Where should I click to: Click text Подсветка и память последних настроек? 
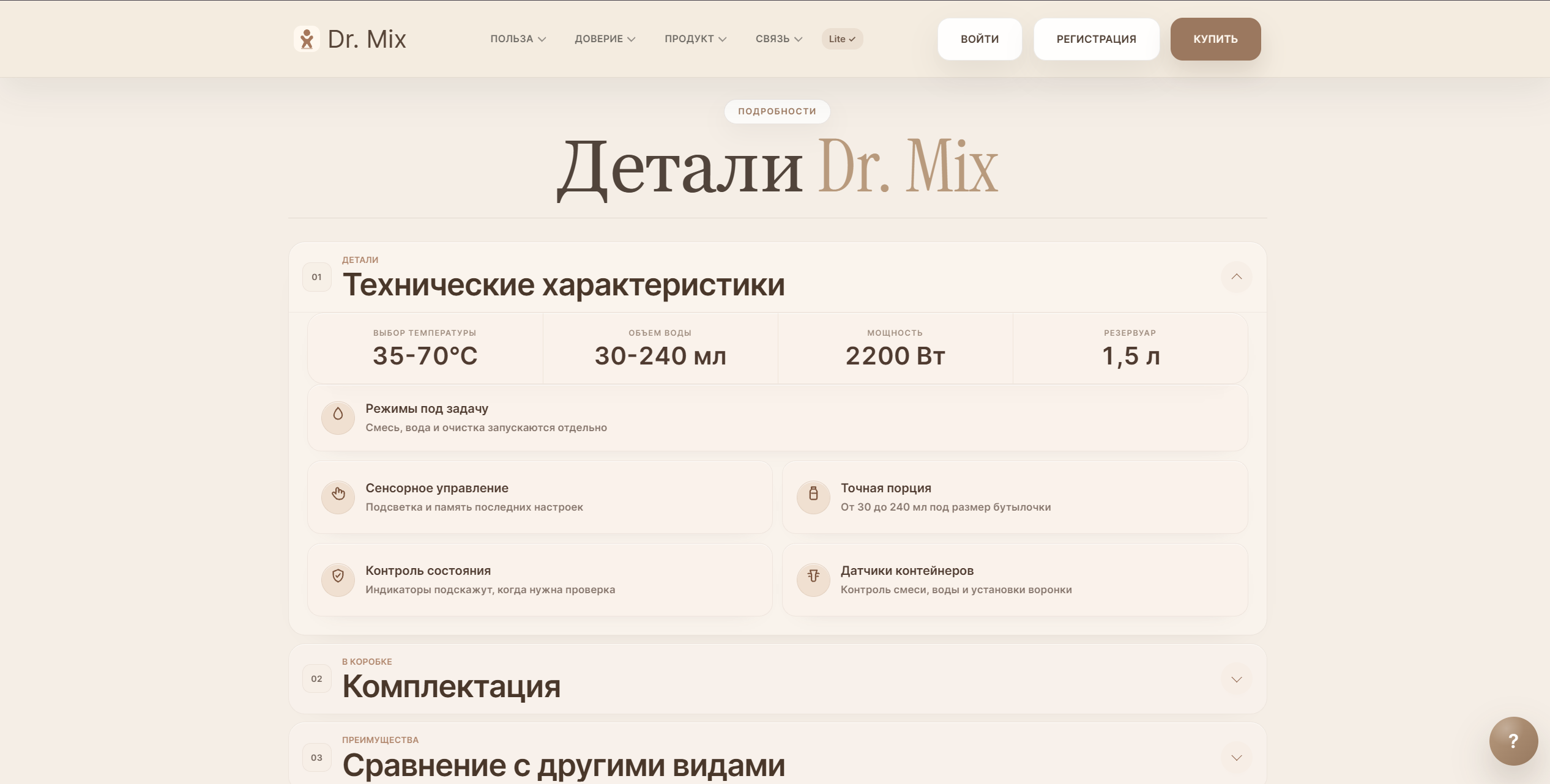[x=474, y=507]
